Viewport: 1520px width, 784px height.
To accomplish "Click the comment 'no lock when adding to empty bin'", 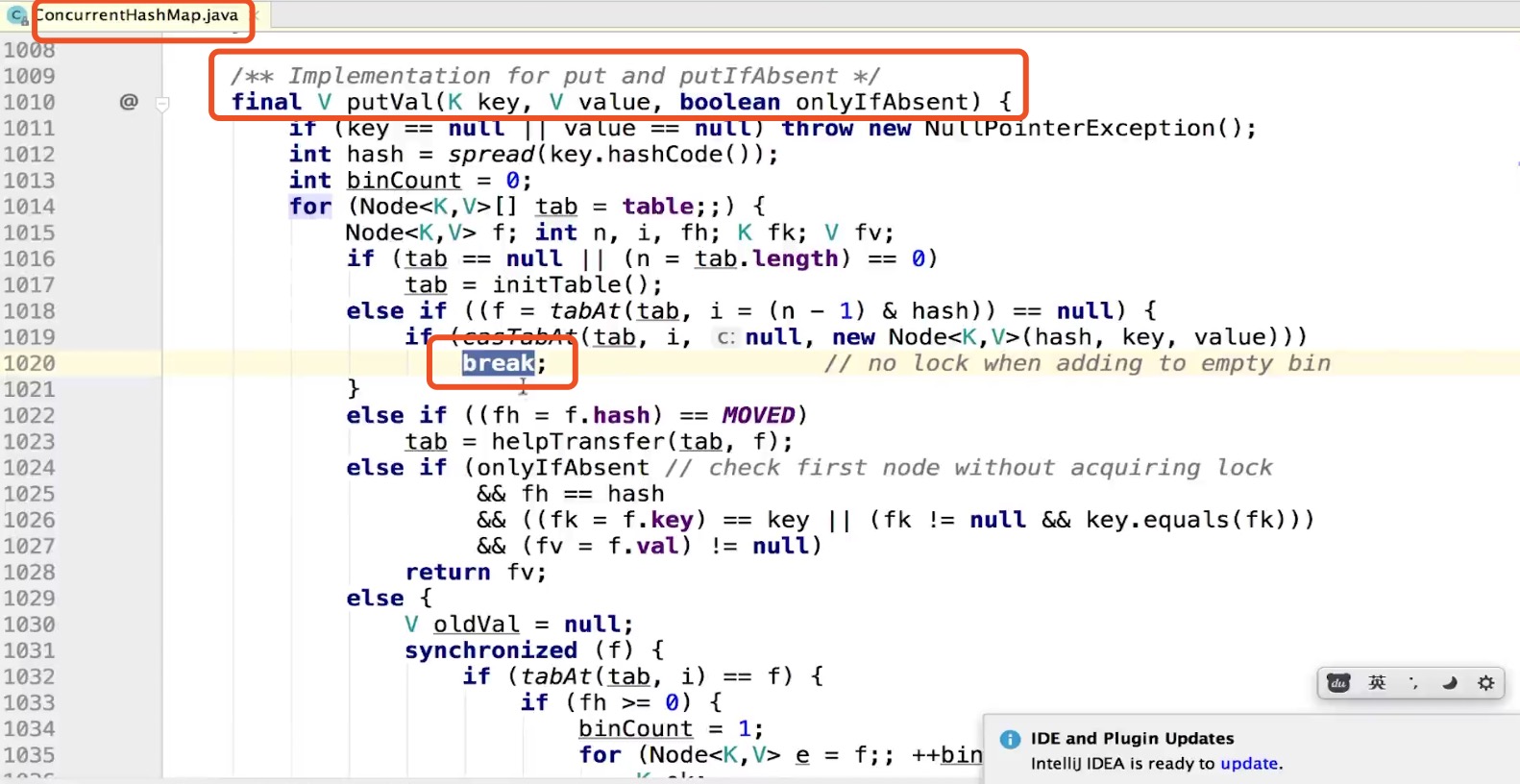I will pyautogui.click(x=1077, y=363).
